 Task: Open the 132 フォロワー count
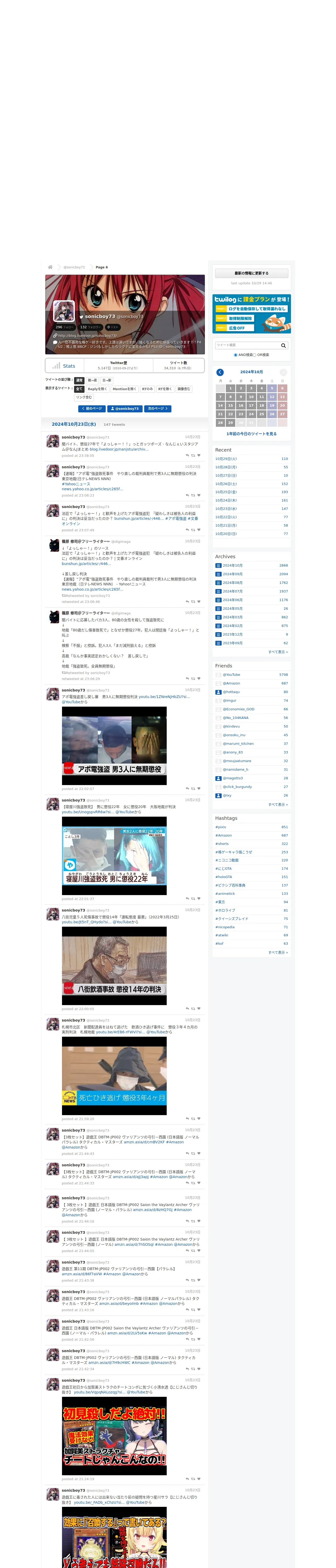pyautogui.click(x=91, y=327)
